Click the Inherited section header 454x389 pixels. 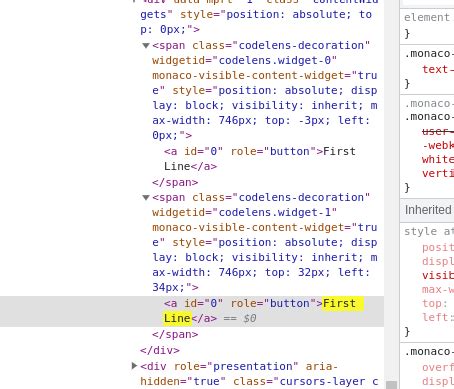427,210
